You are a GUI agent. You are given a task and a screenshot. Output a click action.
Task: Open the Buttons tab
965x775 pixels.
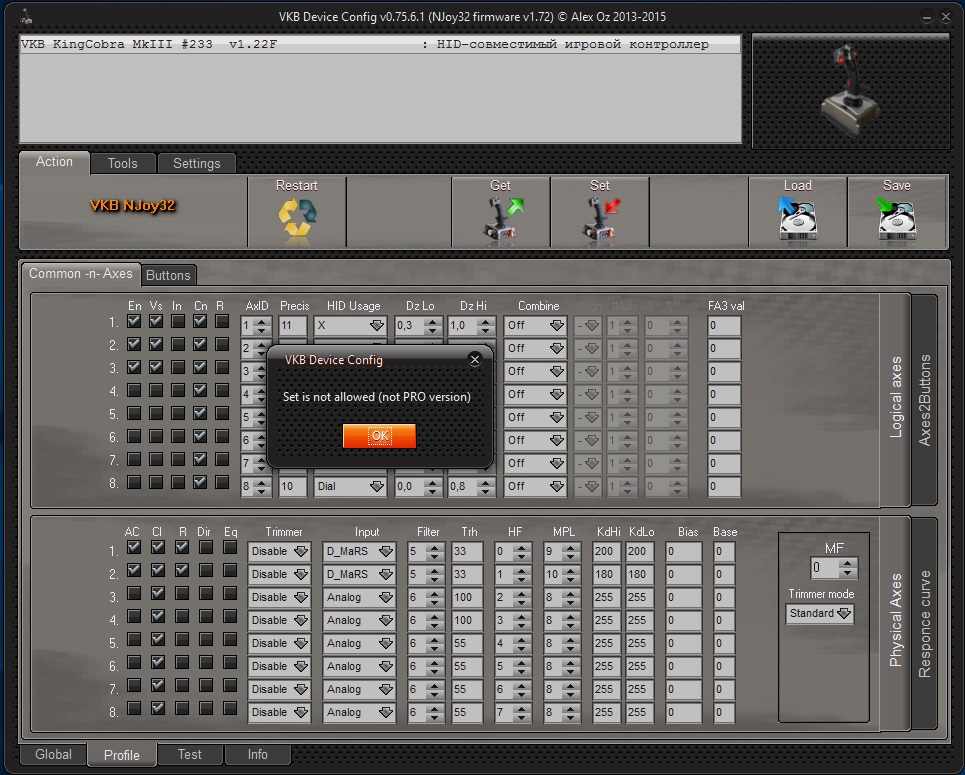point(168,275)
